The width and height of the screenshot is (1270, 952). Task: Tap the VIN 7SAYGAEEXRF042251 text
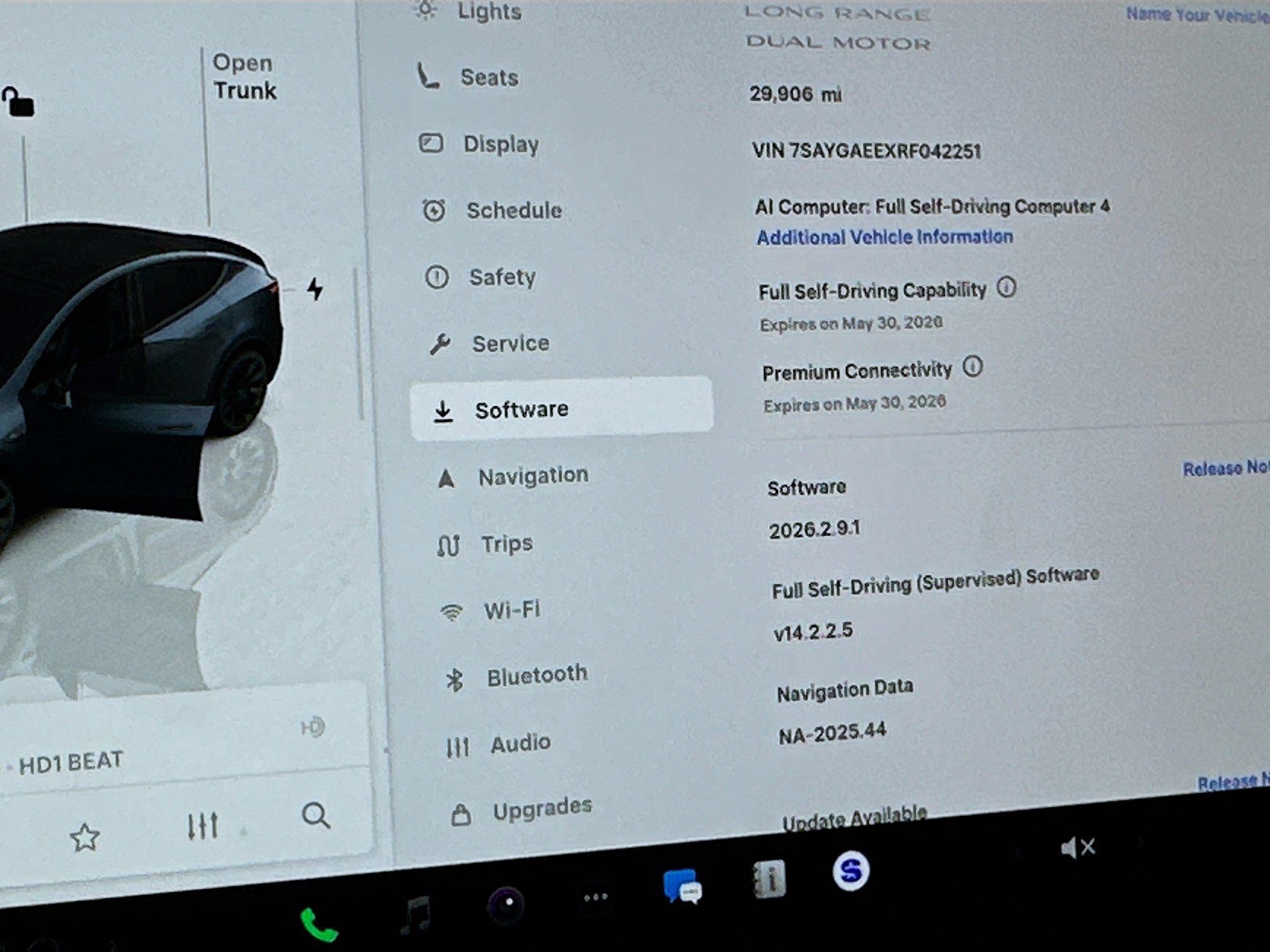[866, 151]
